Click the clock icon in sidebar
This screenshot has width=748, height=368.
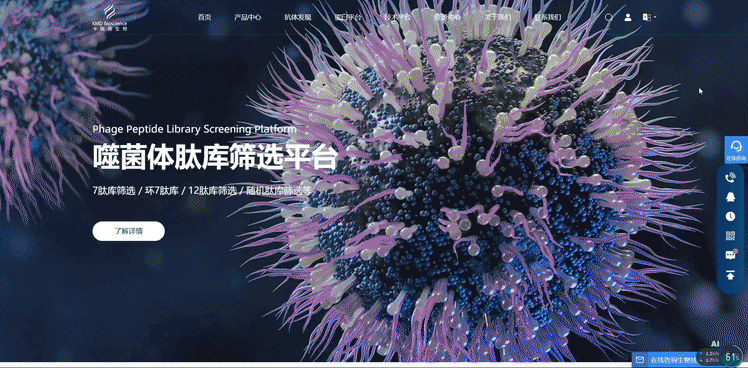pyautogui.click(x=730, y=216)
